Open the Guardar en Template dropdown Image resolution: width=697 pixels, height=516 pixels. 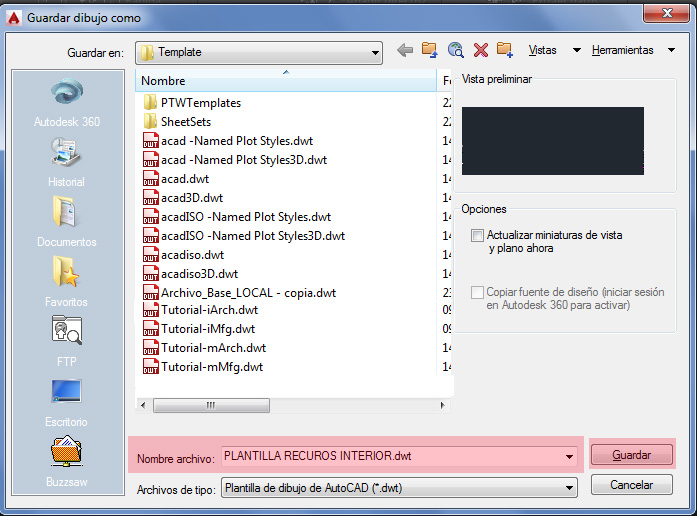coord(259,52)
